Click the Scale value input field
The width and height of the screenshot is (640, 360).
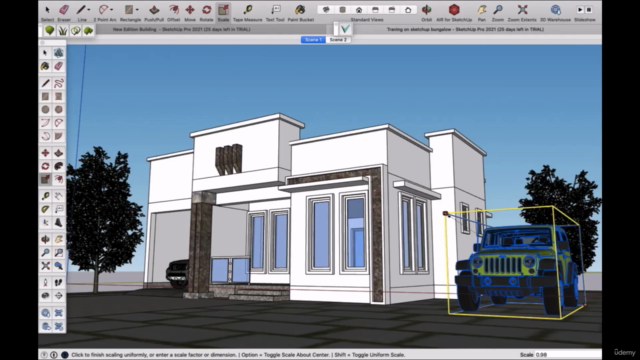[x=567, y=355]
